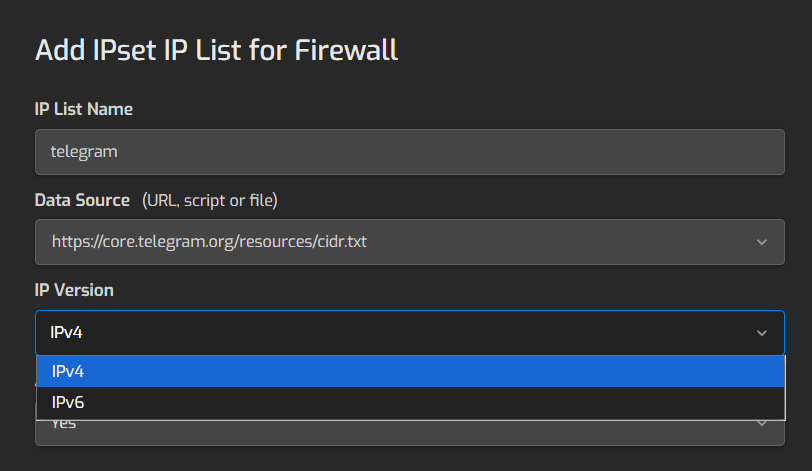Click the IP Version chevron arrow
Image resolution: width=812 pixels, height=471 pixels.
[761, 332]
